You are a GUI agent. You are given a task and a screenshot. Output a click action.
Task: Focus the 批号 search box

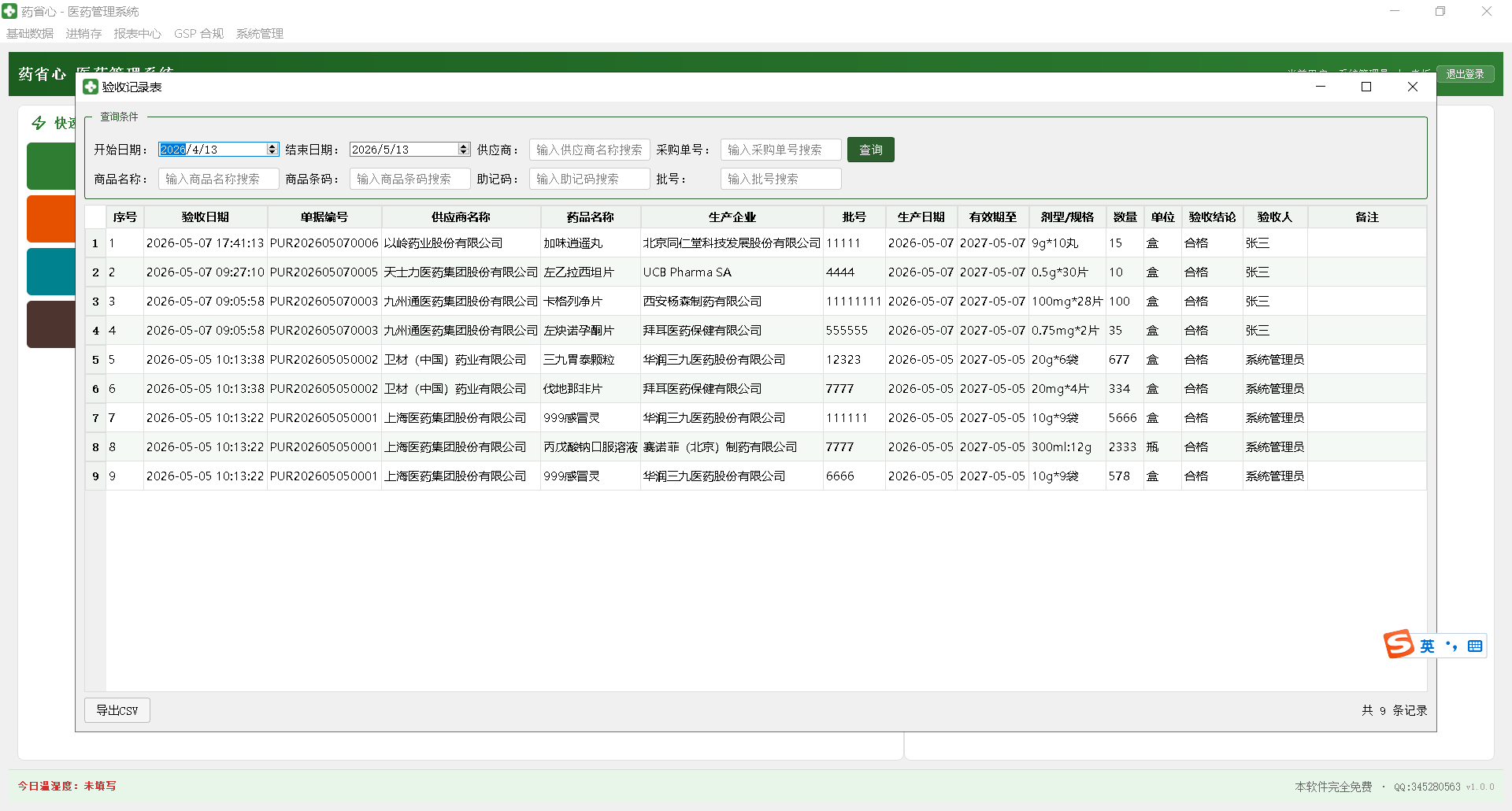(x=780, y=179)
